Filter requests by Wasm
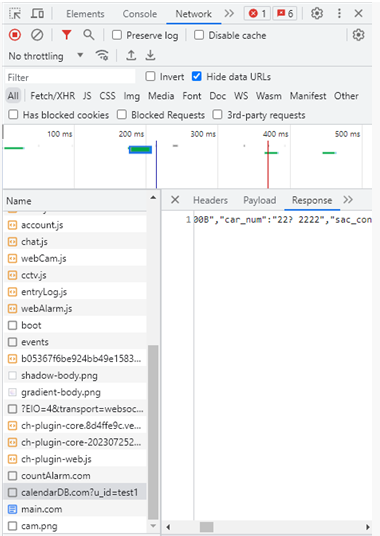Screen dimensions: 380x536 [x=269, y=96]
